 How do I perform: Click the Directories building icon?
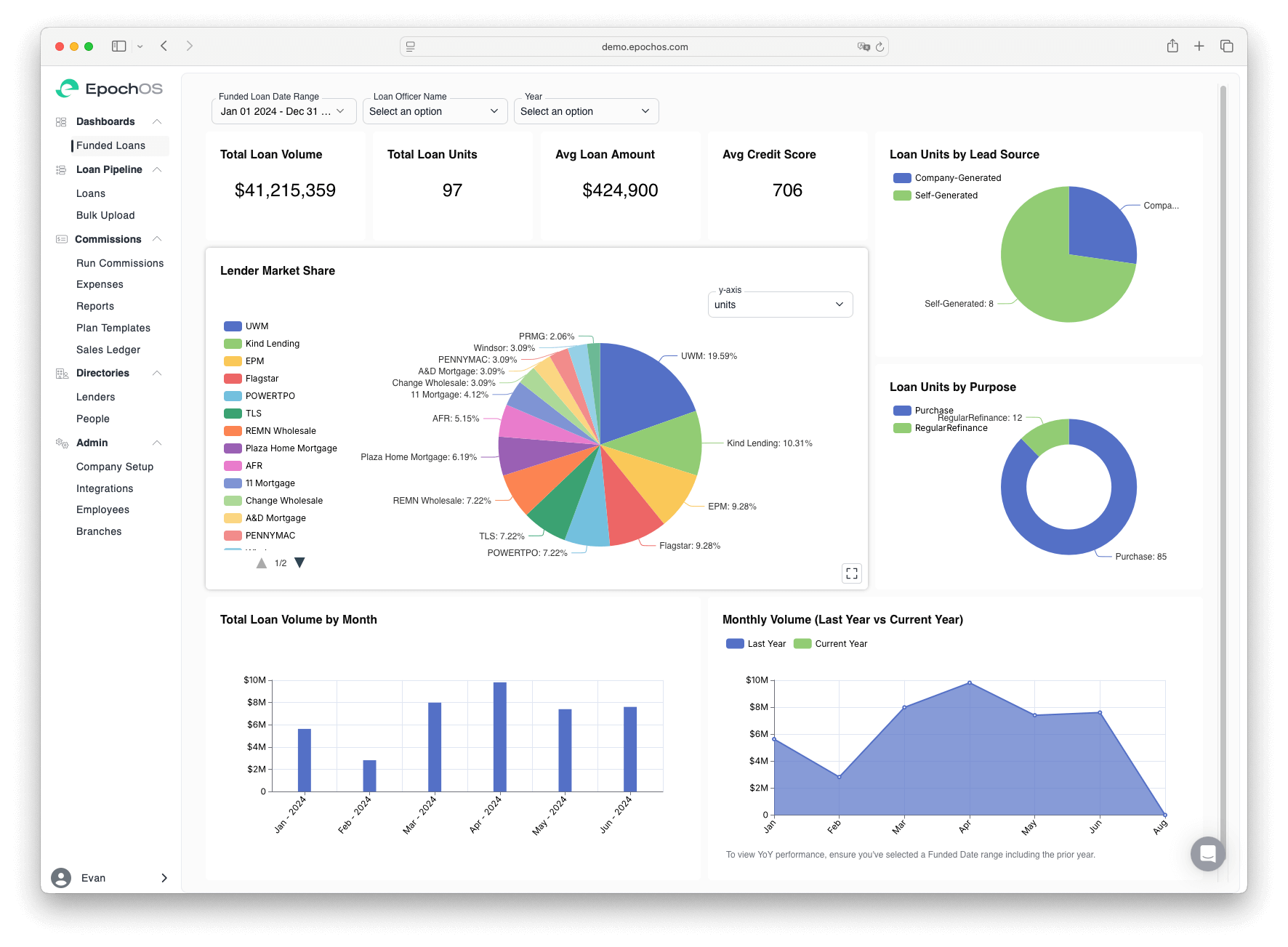tap(61, 373)
